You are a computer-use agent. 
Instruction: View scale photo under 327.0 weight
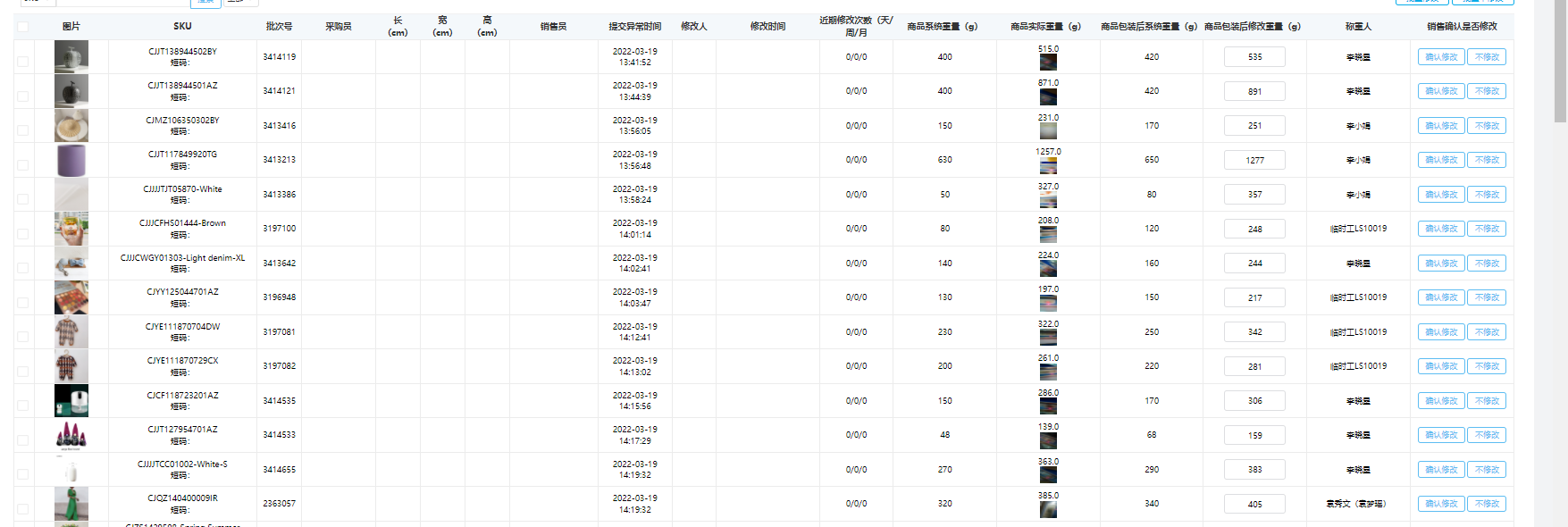(x=1048, y=200)
